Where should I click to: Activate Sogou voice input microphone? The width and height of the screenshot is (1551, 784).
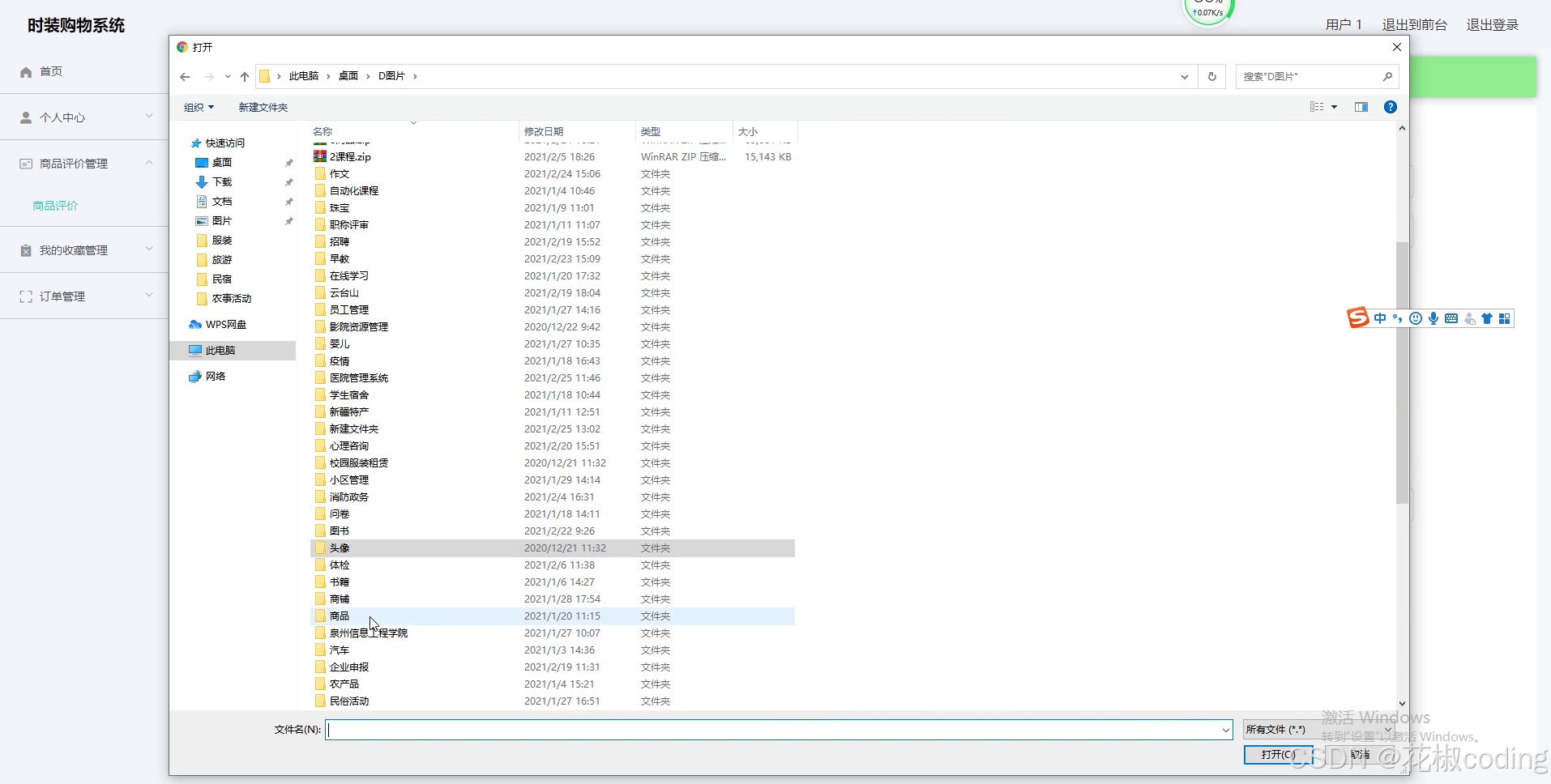point(1433,318)
